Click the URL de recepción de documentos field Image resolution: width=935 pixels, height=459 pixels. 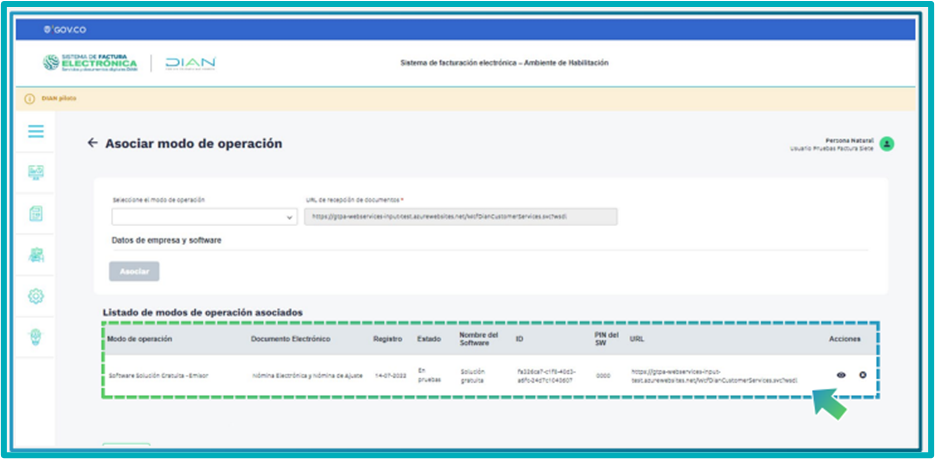click(460, 216)
